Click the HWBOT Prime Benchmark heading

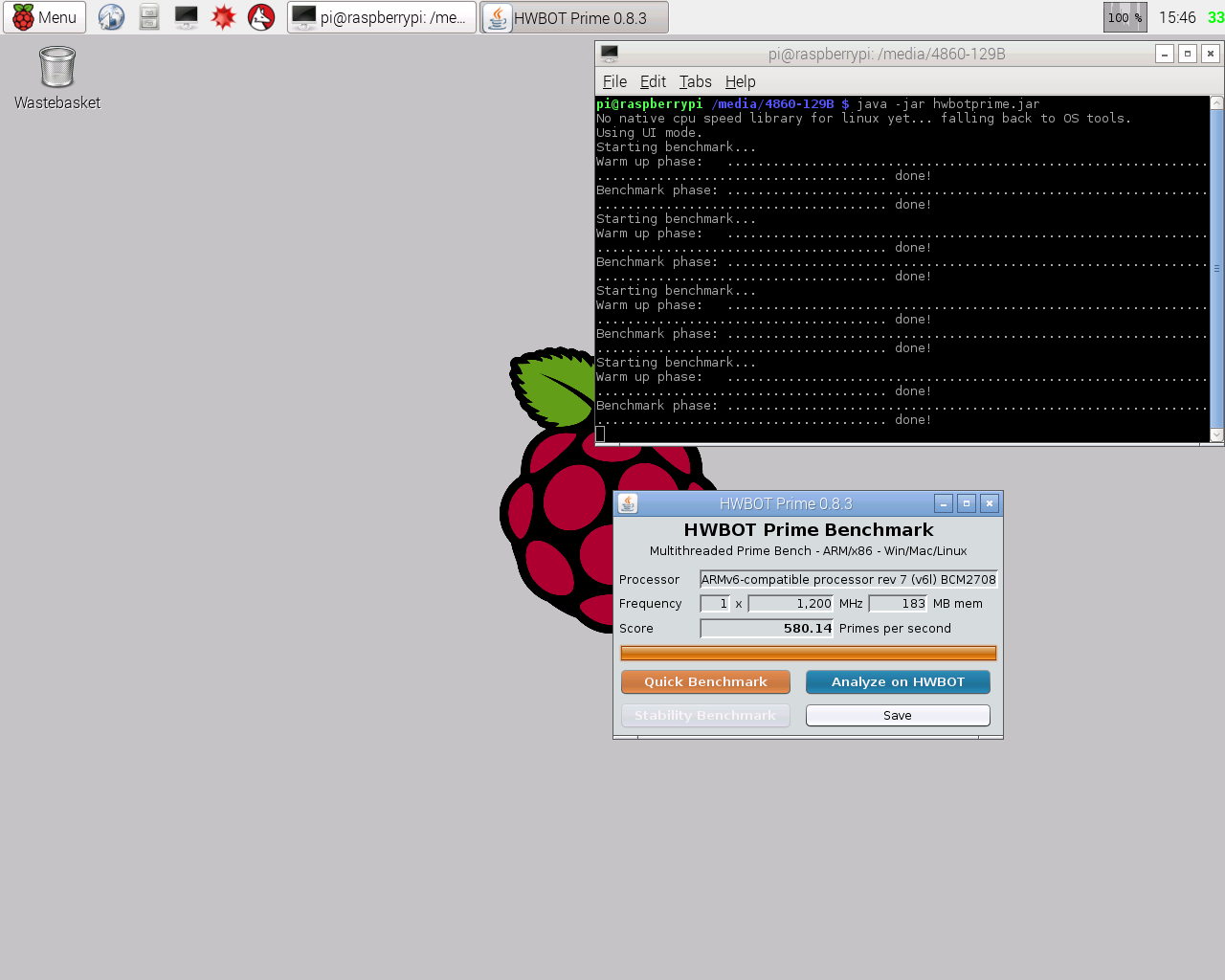[809, 530]
